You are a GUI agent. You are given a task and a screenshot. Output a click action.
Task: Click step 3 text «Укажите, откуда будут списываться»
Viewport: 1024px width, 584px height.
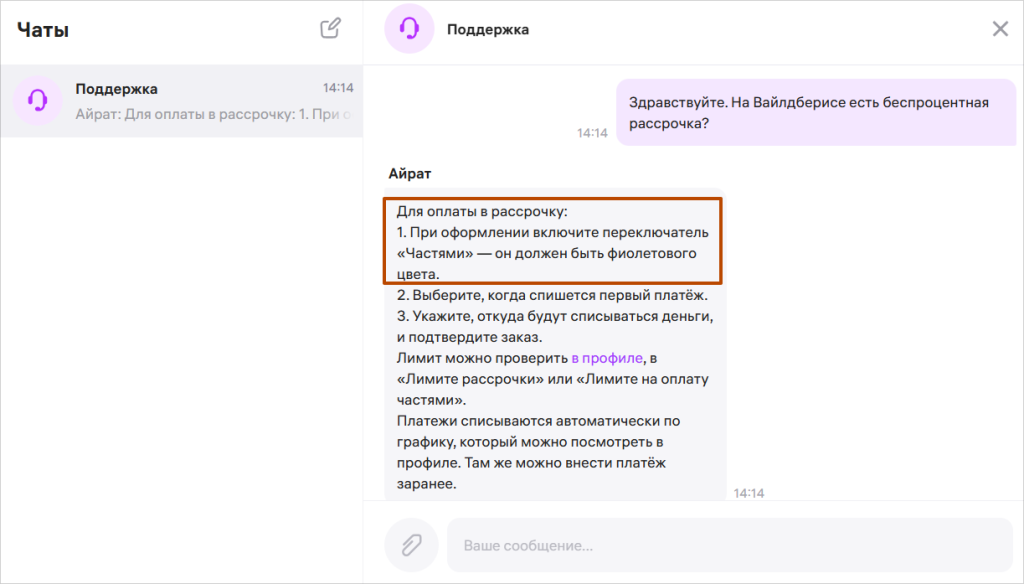[553, 317]
